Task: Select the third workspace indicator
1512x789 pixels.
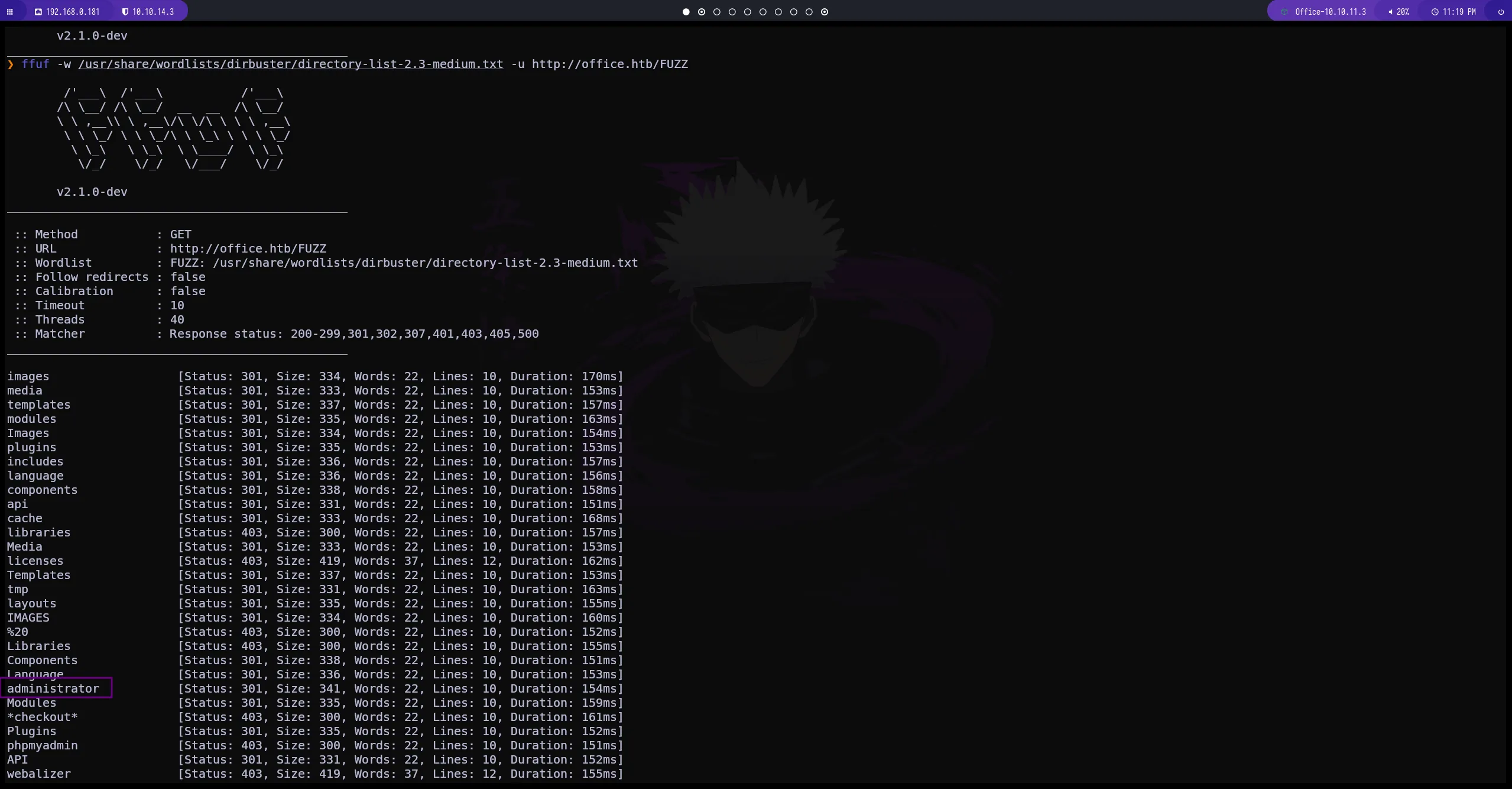Action: [x=717, y=12]
